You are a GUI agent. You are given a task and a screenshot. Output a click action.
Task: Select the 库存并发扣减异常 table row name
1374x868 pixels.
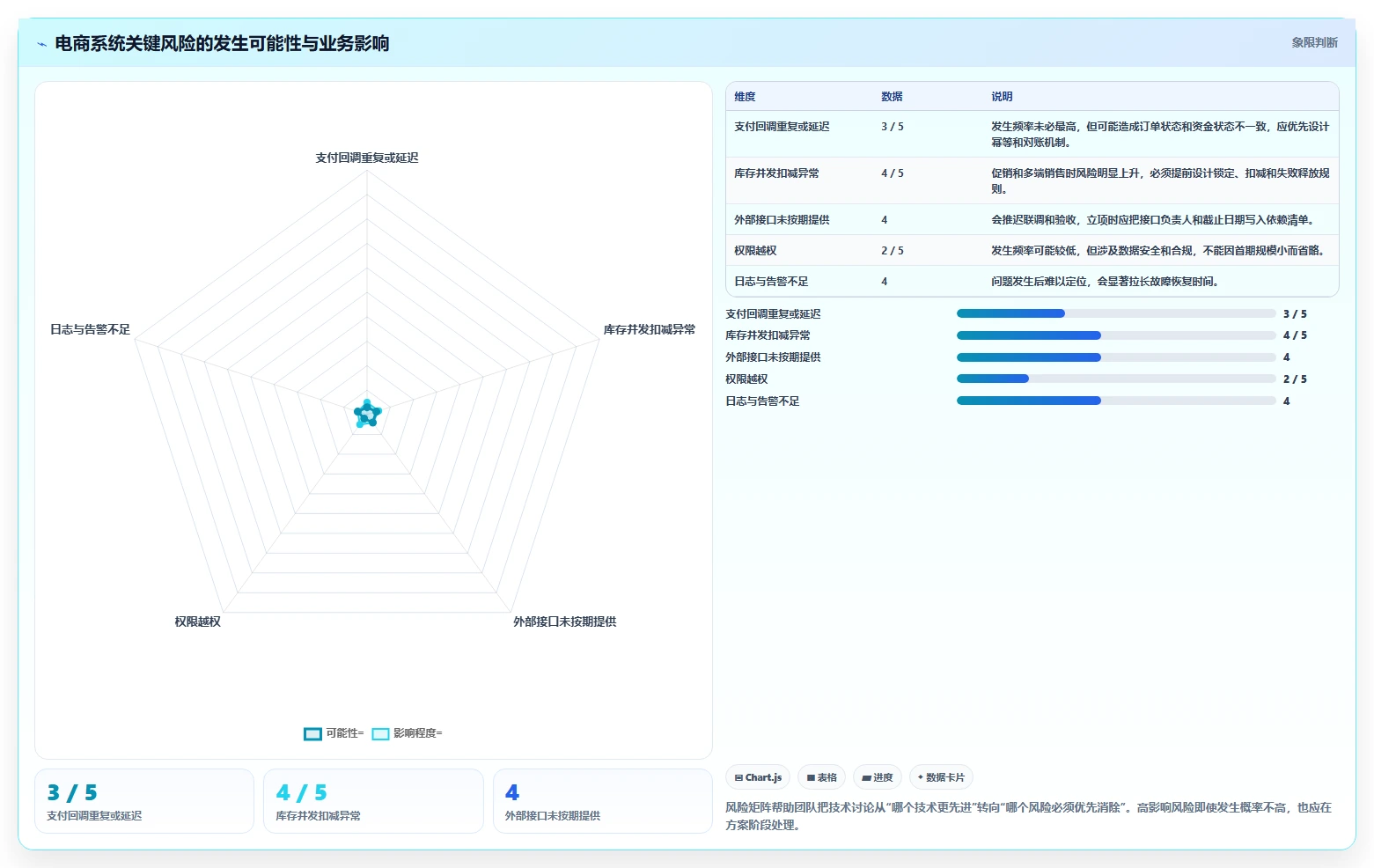pos(776,173)
